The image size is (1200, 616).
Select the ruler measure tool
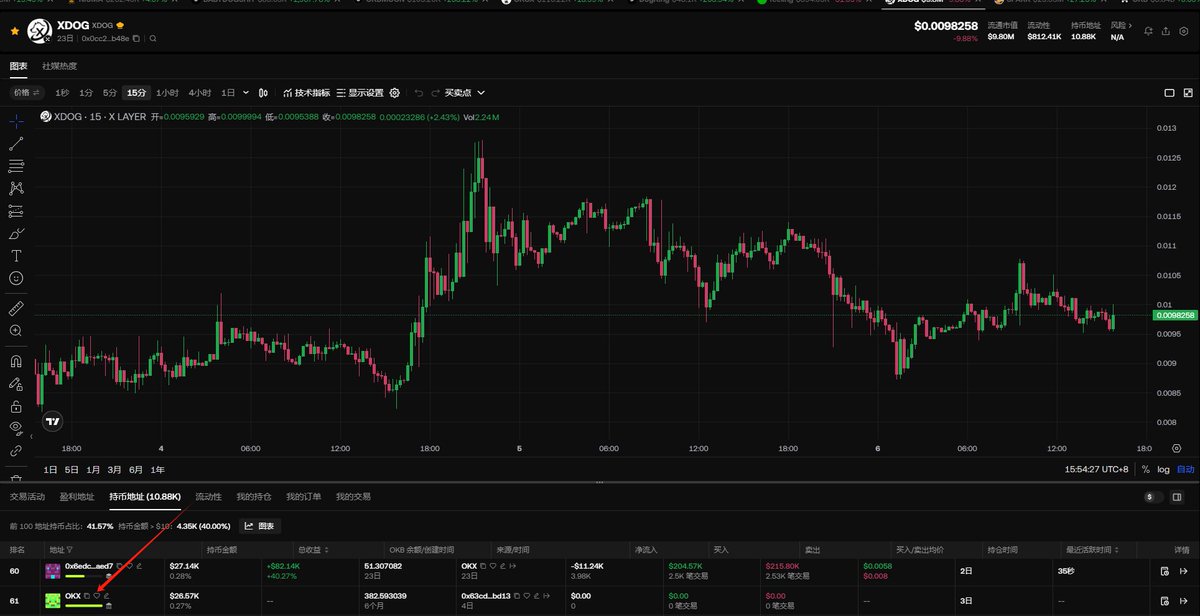pos(16,308)
